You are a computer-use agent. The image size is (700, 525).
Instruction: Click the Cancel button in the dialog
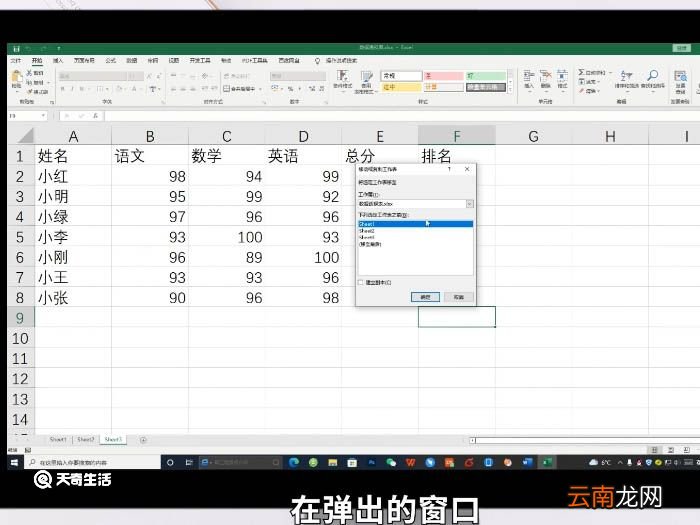[459, 297]
